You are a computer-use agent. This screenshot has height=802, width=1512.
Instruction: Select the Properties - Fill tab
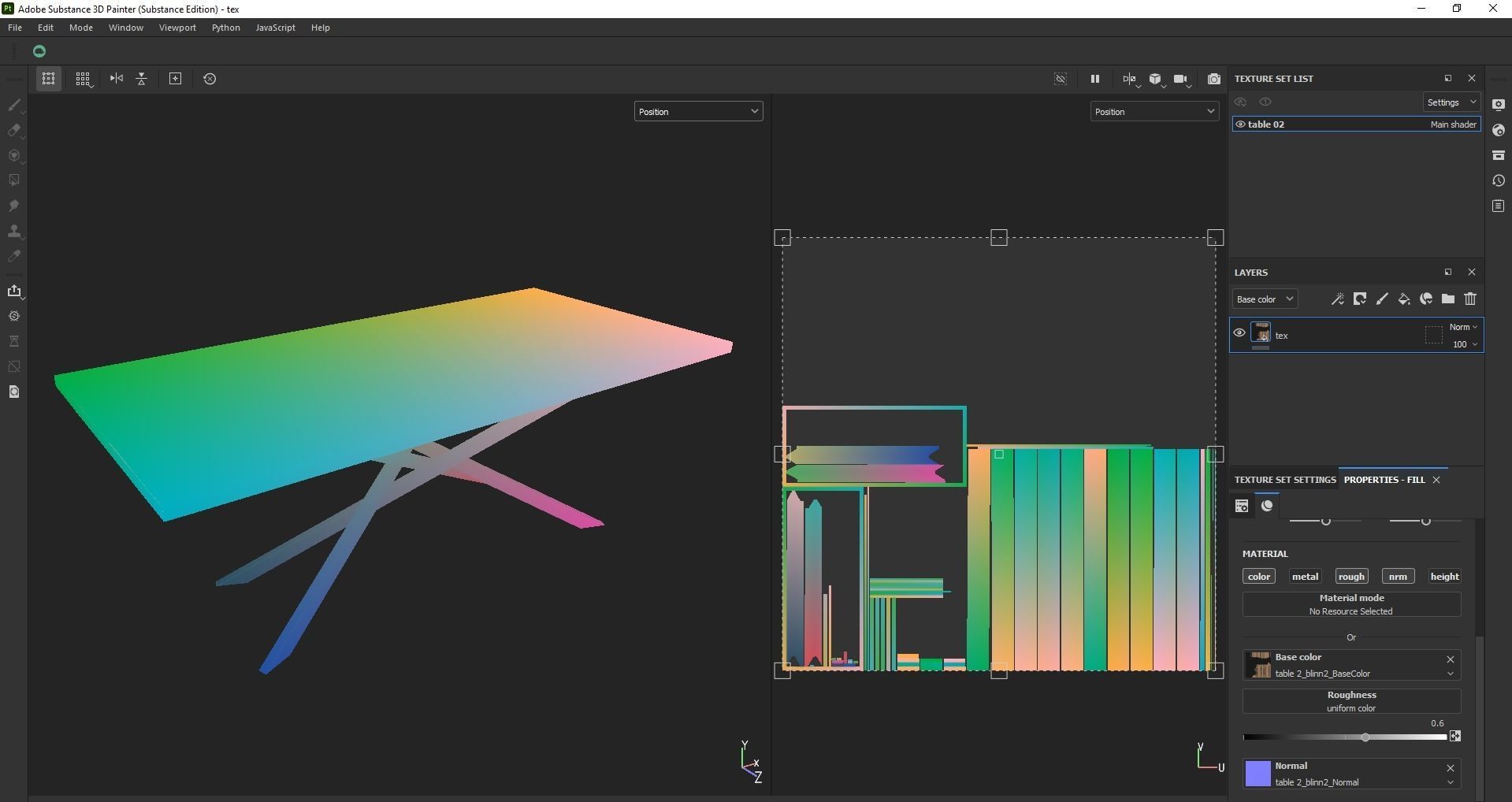point(1384,480)
